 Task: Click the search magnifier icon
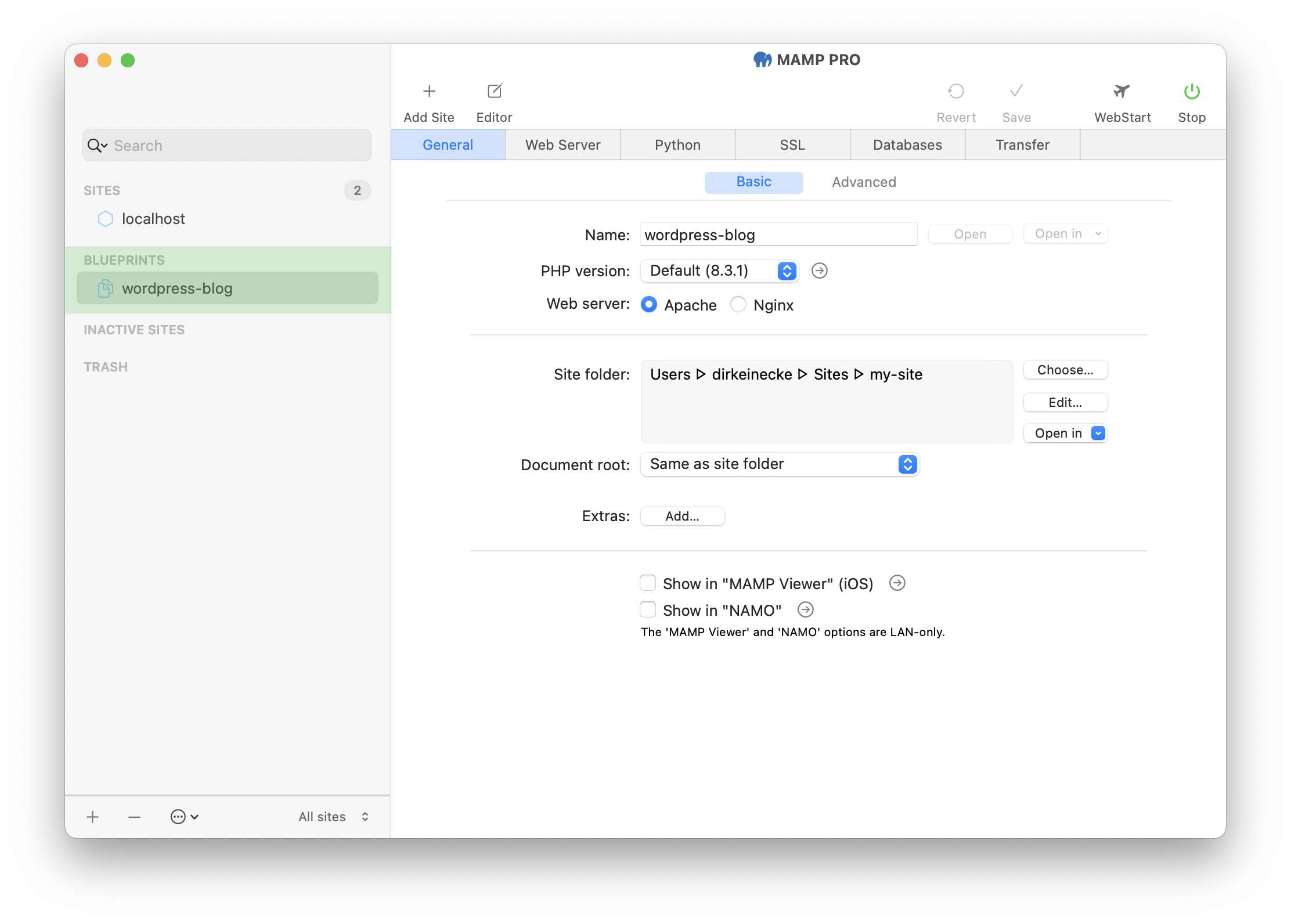pyautogui.click(x=98, y=146)
